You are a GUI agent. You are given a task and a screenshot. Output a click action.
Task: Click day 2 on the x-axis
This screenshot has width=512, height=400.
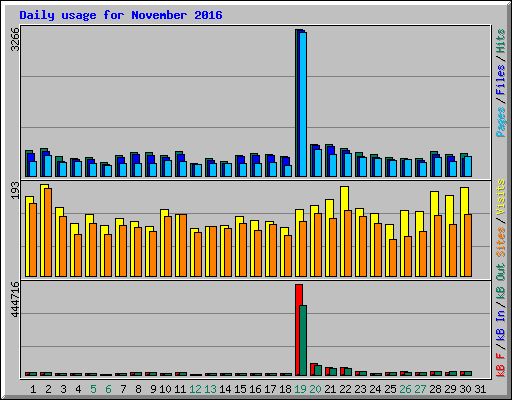pyautogui.click(x=48, y=389)
